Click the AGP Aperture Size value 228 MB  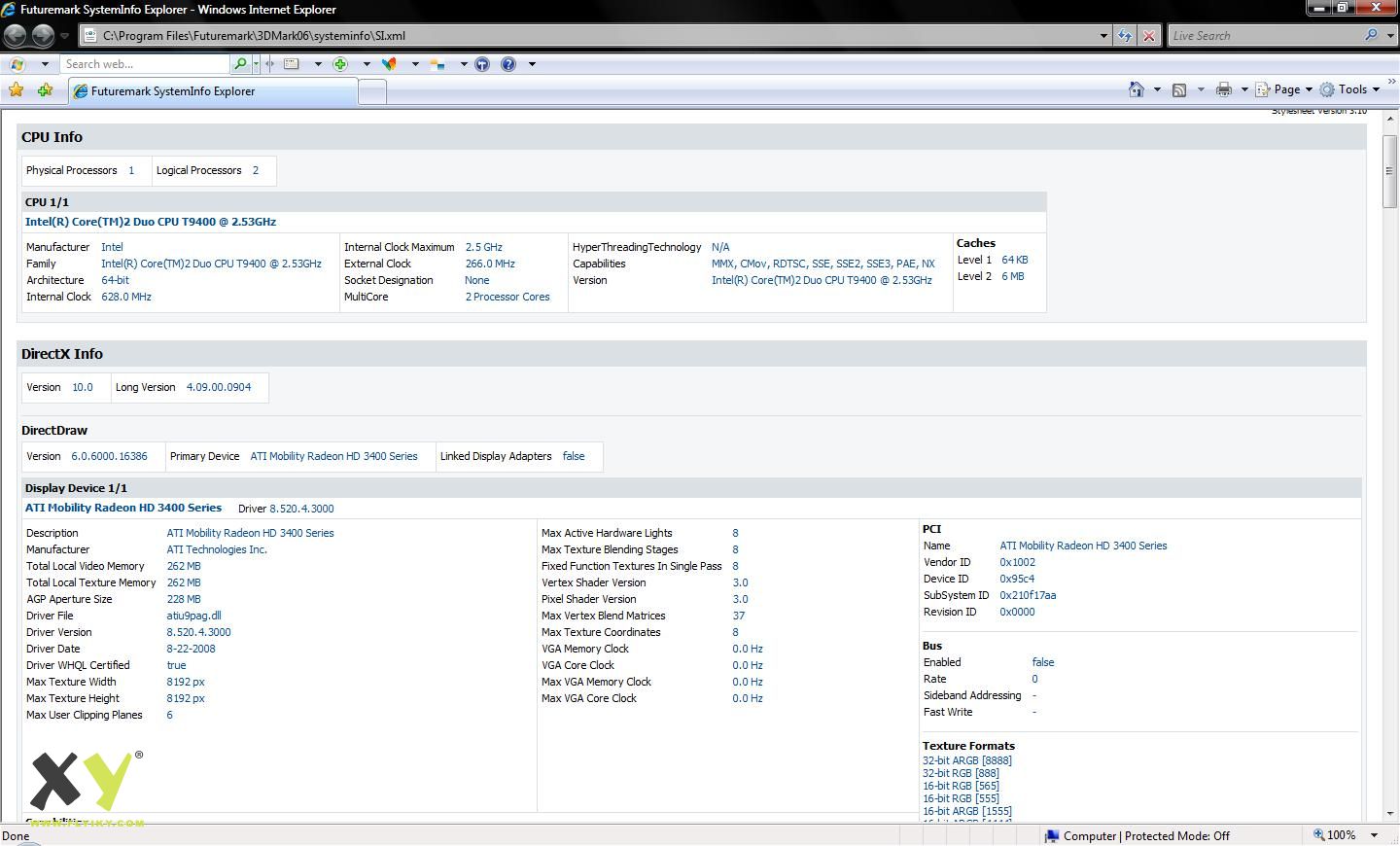coord(184,599)
